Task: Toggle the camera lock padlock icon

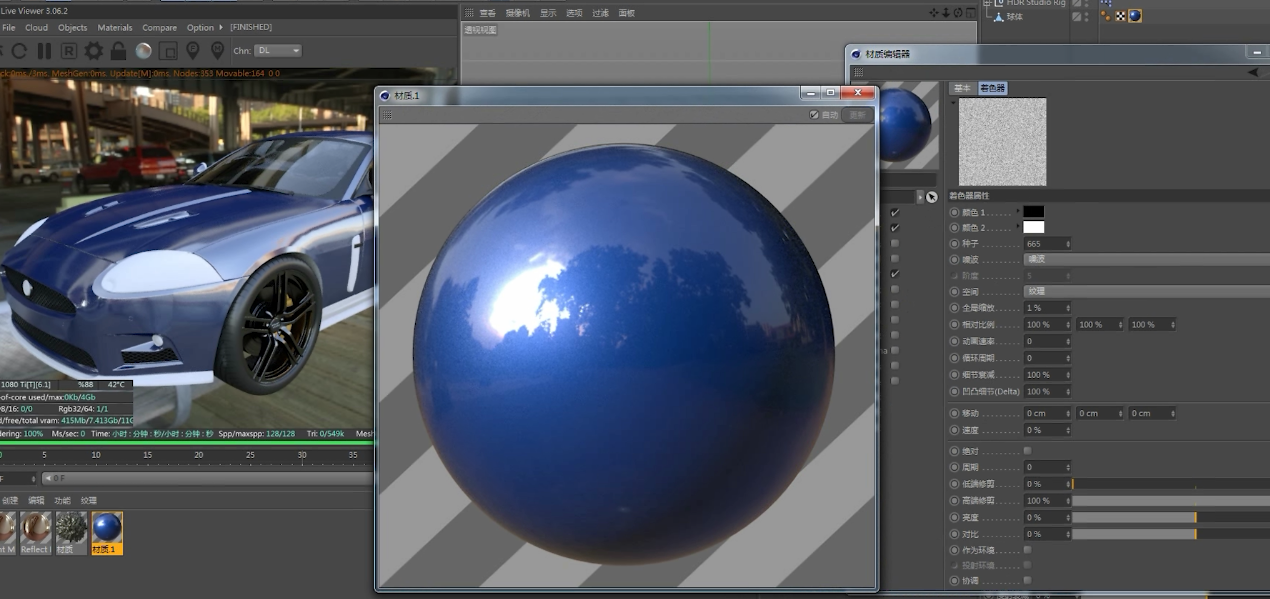Action: tap(118, 50)
